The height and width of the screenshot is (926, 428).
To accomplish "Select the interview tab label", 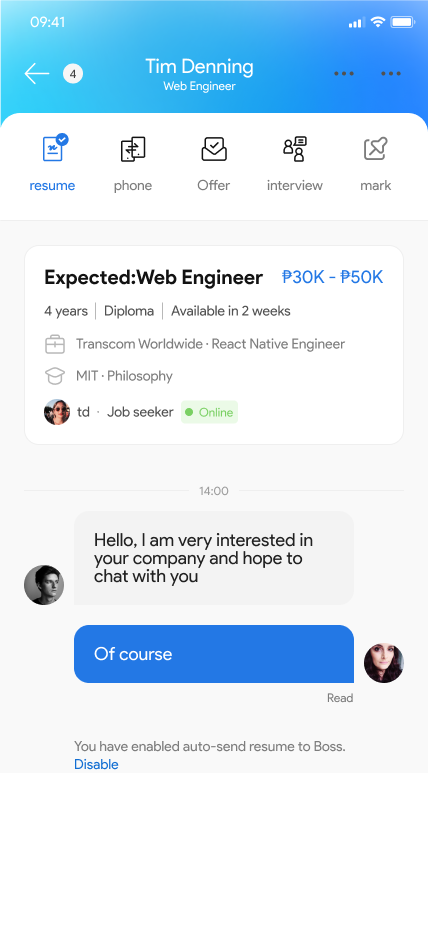I will 295,185.
